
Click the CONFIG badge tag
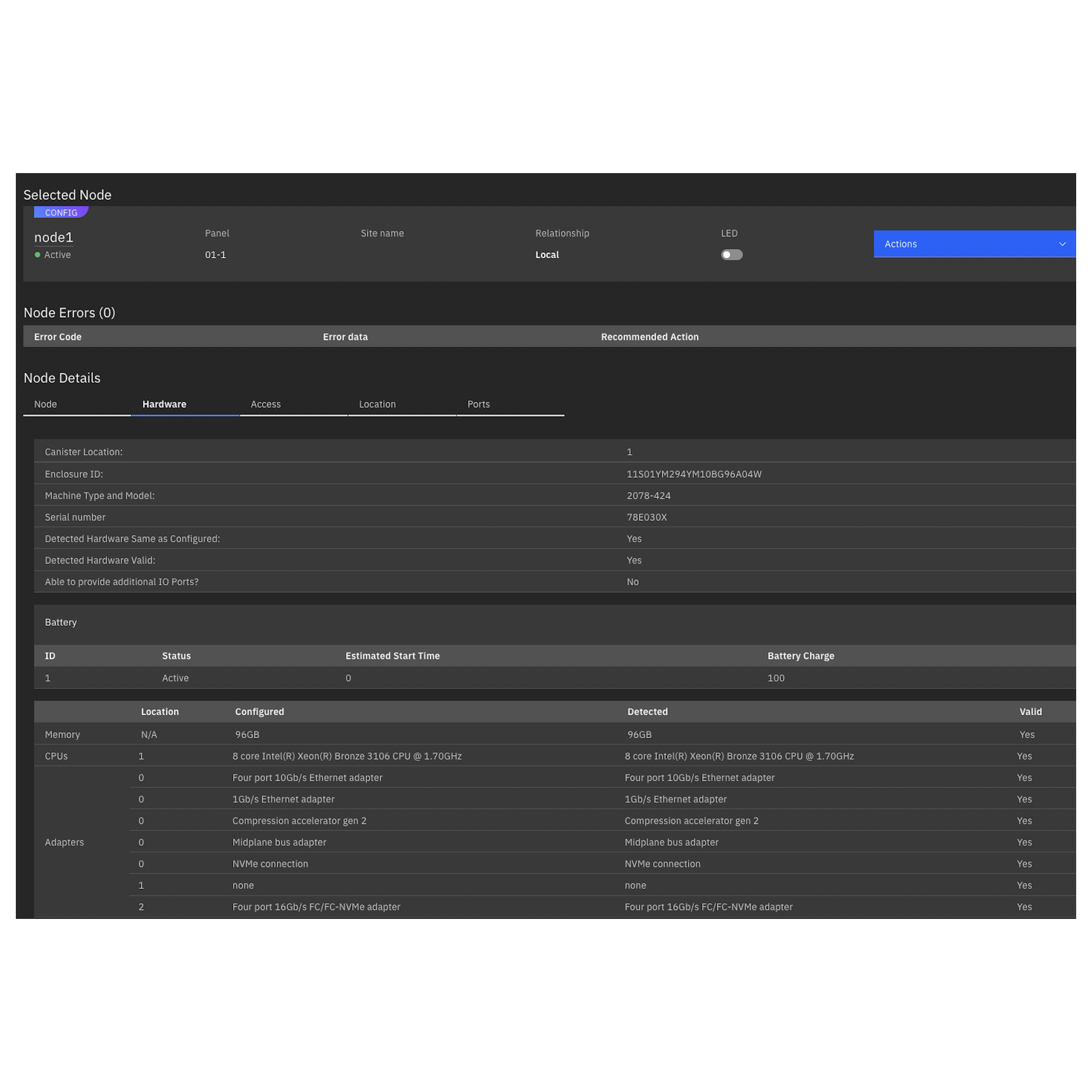(x=61, y=212)
